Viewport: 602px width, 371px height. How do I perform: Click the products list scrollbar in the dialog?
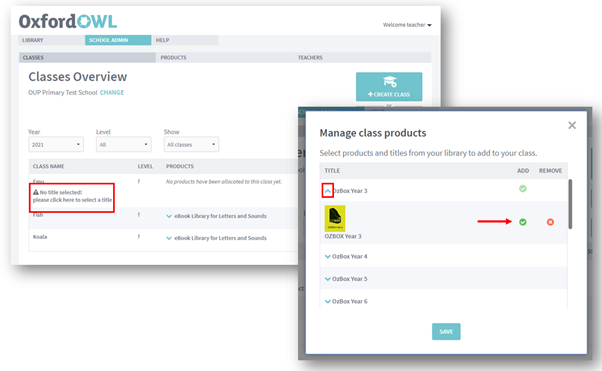pos(570,204)
